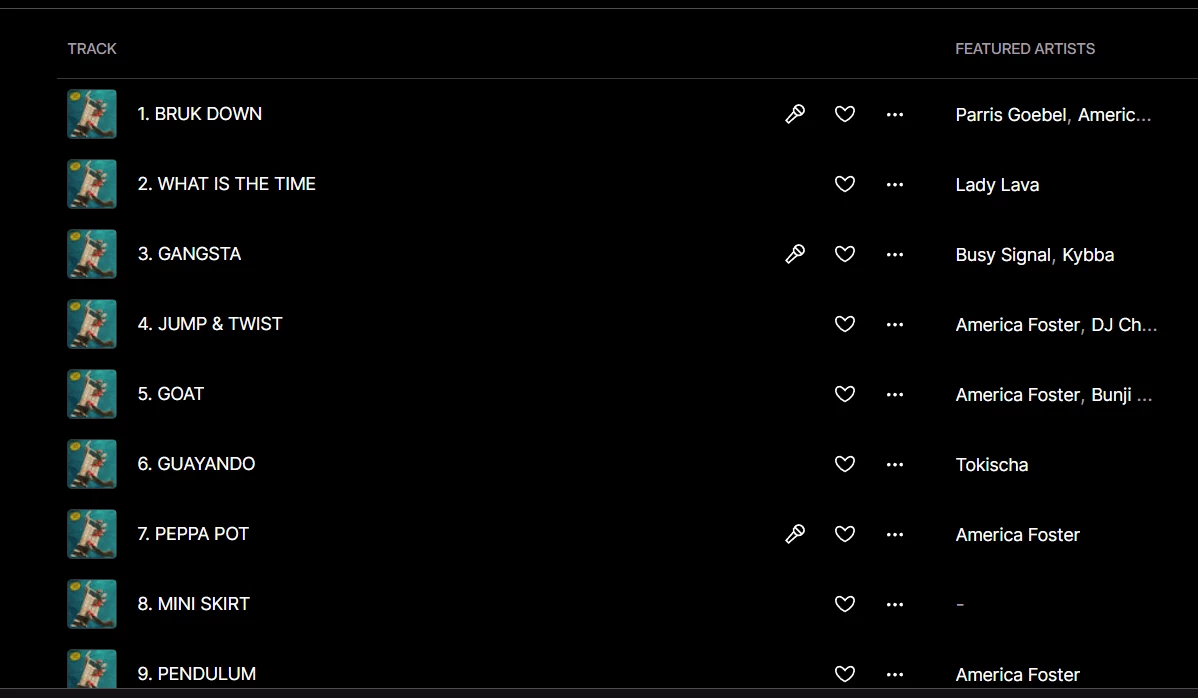Select the 6. GUAYANDO track title

point(196,464)
